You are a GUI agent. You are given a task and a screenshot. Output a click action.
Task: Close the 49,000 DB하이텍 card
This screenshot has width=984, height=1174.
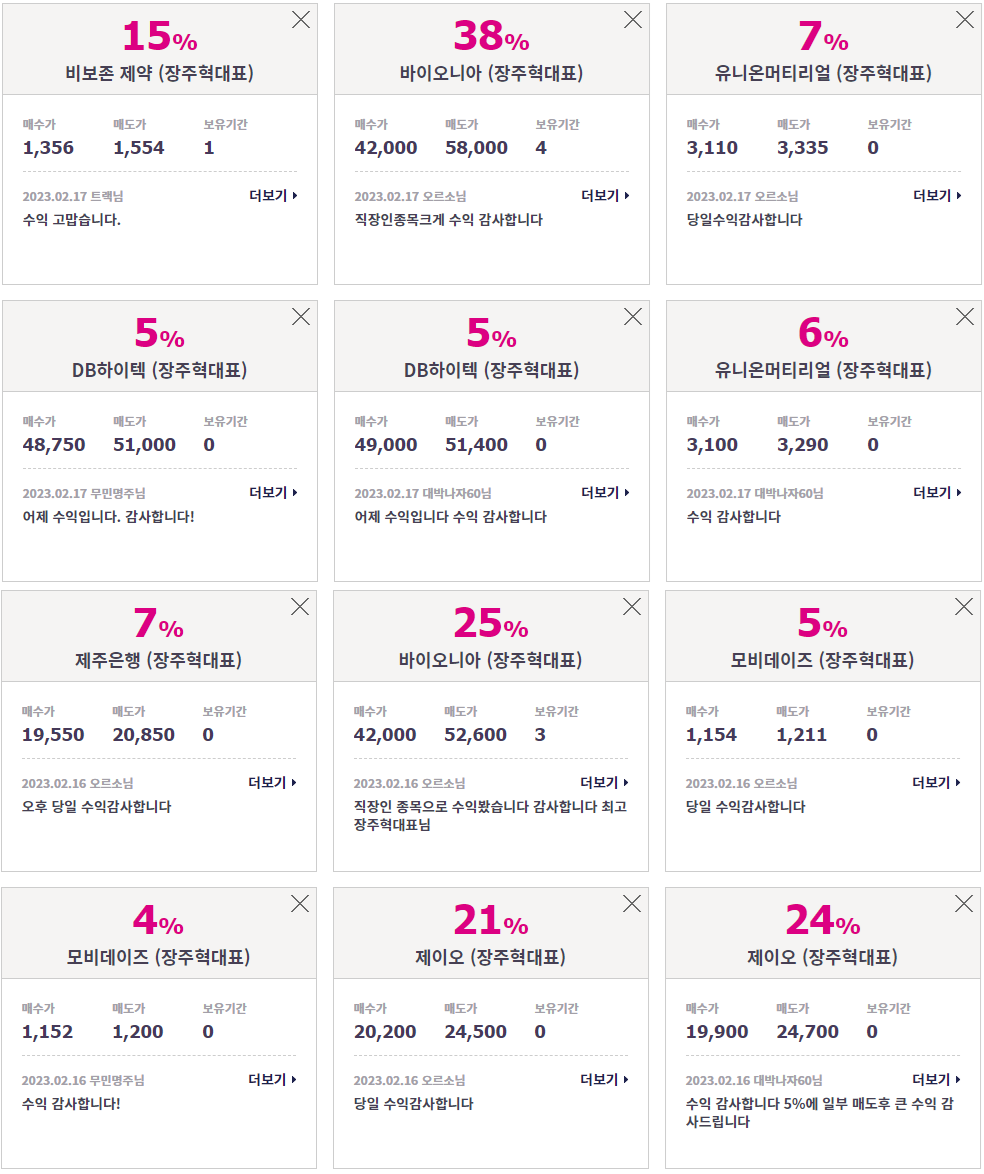tap(633, 317)
